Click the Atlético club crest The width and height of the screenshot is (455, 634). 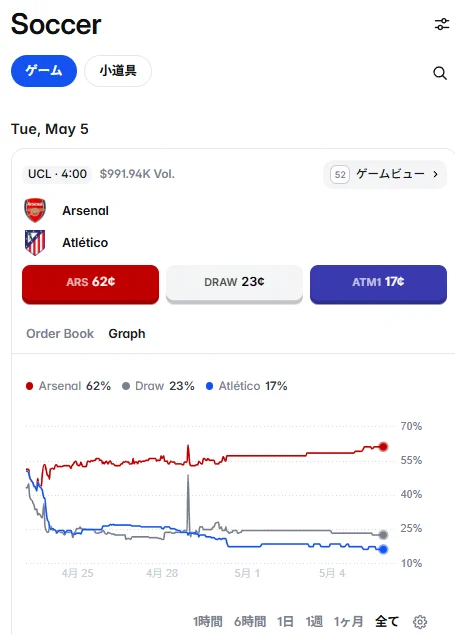35,243
